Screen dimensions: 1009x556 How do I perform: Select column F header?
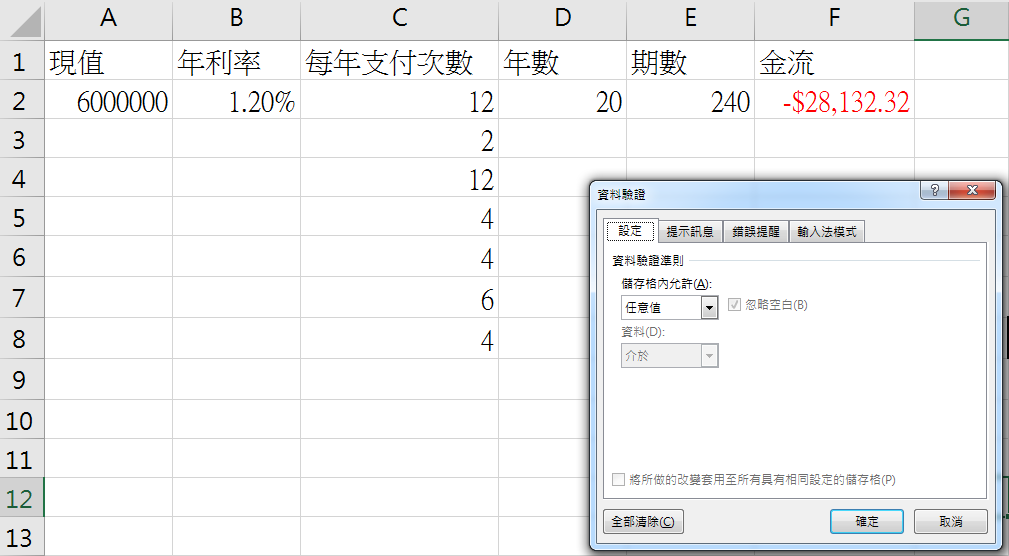pyautogui.click(x=834, y=19)
